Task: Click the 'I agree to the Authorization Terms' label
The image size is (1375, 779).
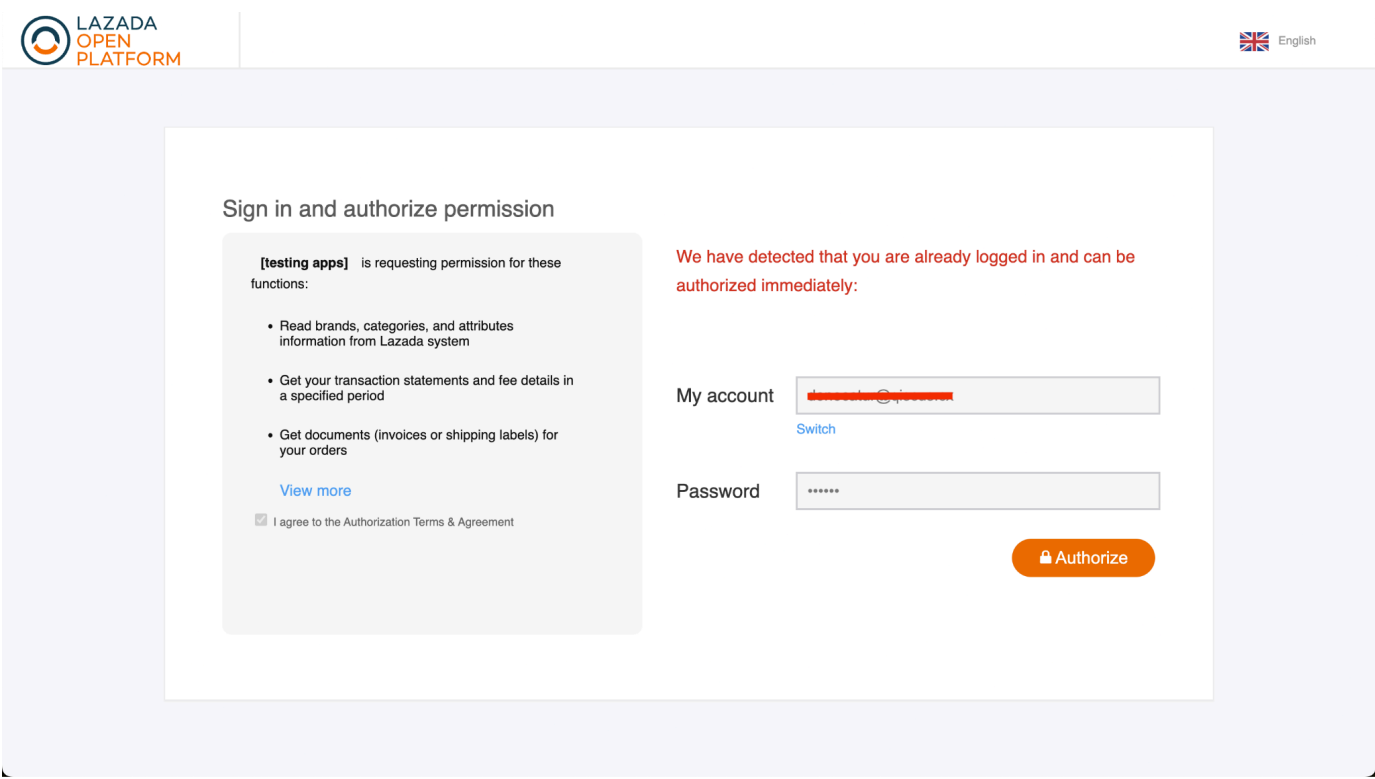Action: 393,522
